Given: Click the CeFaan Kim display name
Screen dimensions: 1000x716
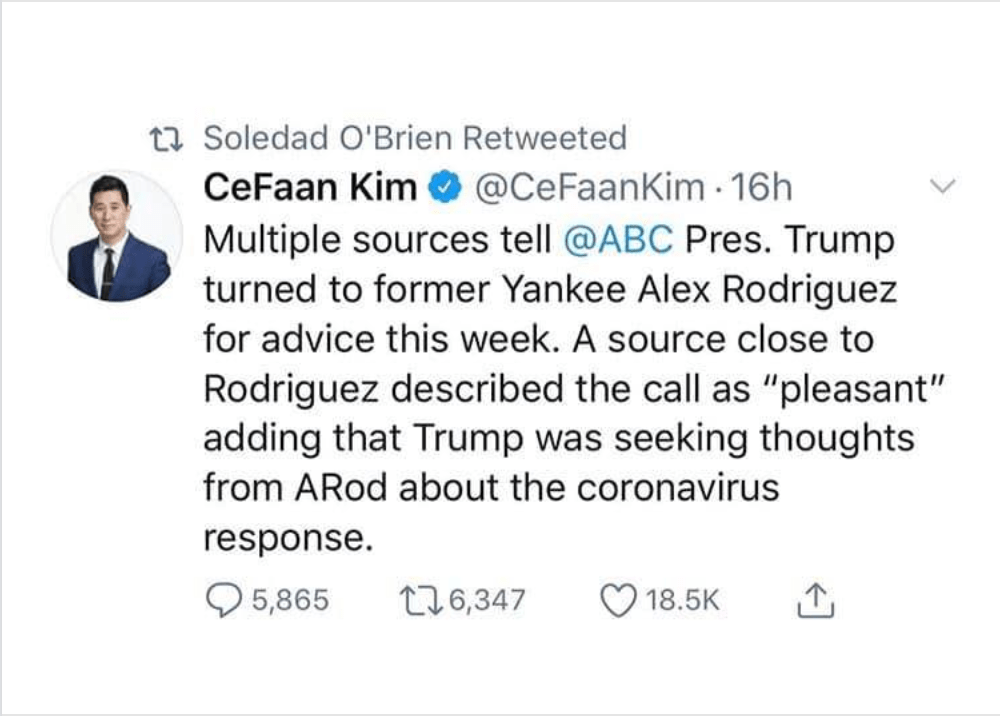Looking at the screenshot, I should (310, 188).
